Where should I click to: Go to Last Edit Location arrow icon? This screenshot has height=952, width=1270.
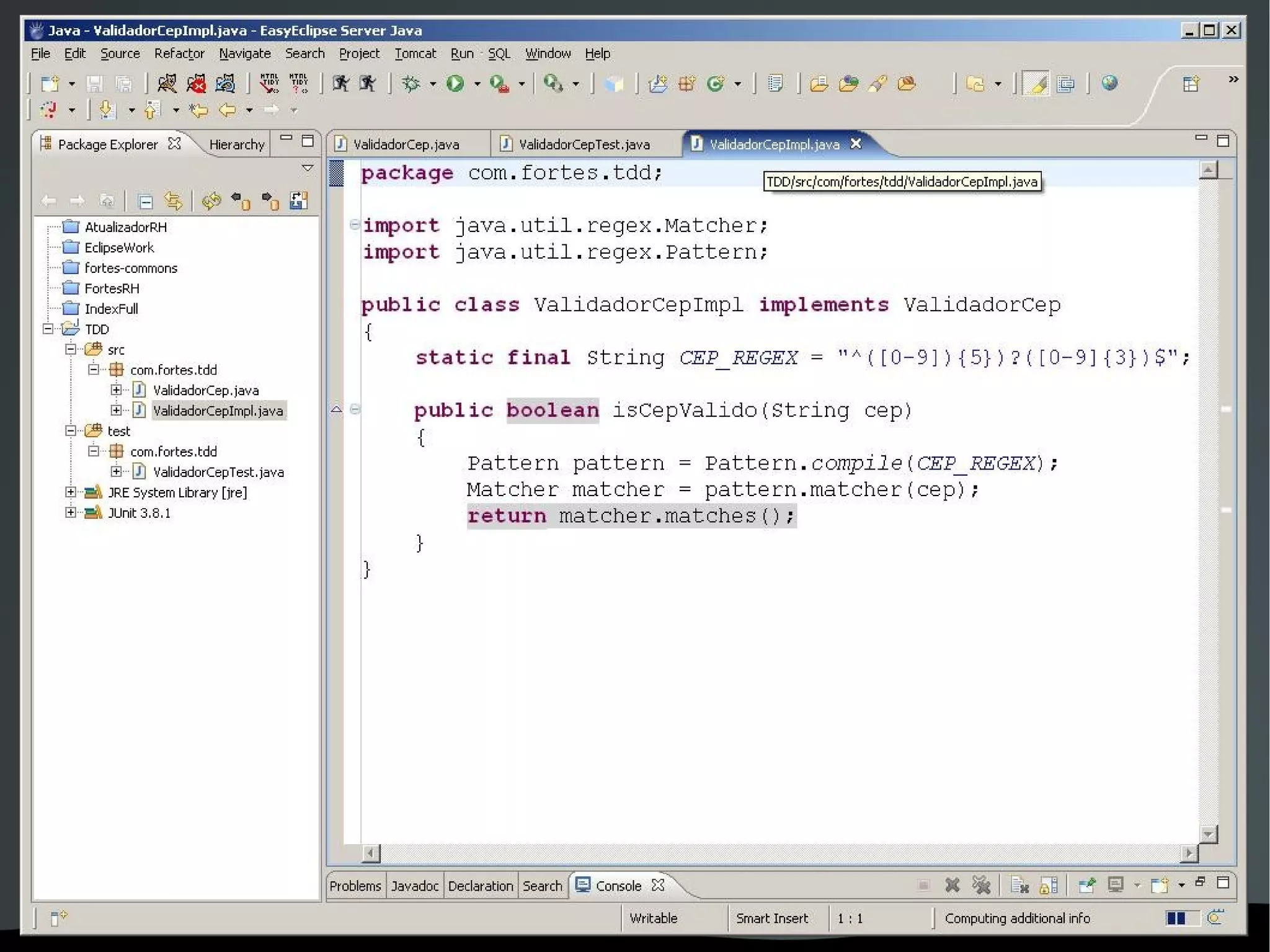[x=198, y=110]
